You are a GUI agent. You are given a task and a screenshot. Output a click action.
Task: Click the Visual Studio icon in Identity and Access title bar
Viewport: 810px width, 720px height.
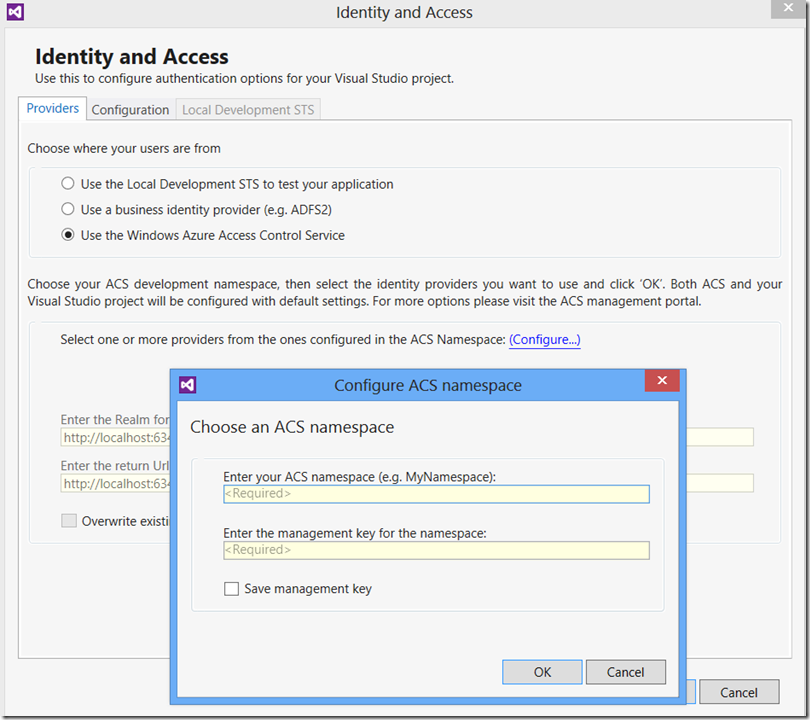(15, 12)
